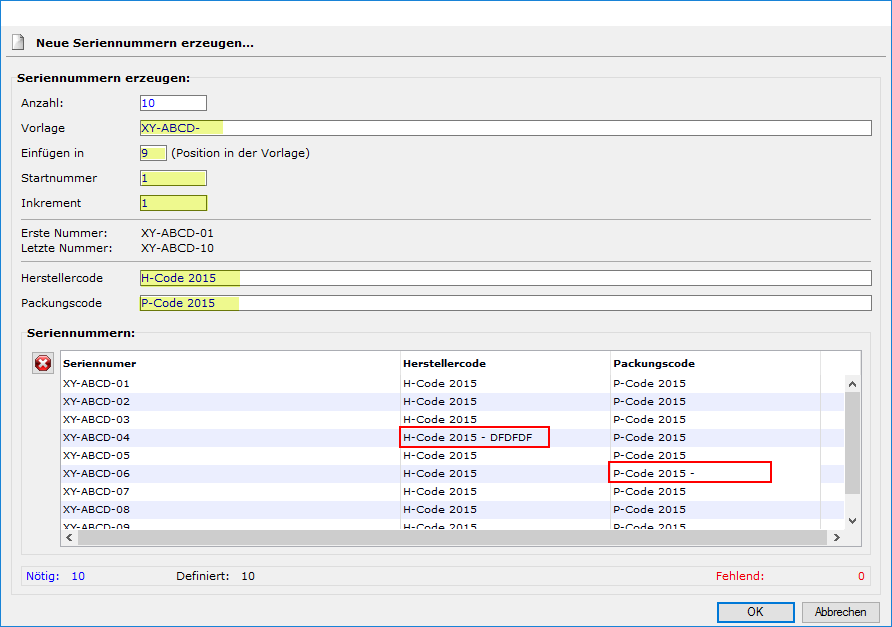This screenshot has height=627, width=892.
Task: Select the row XY-ABCD-01
Action: pyautogui.click(x=97, y=384)
